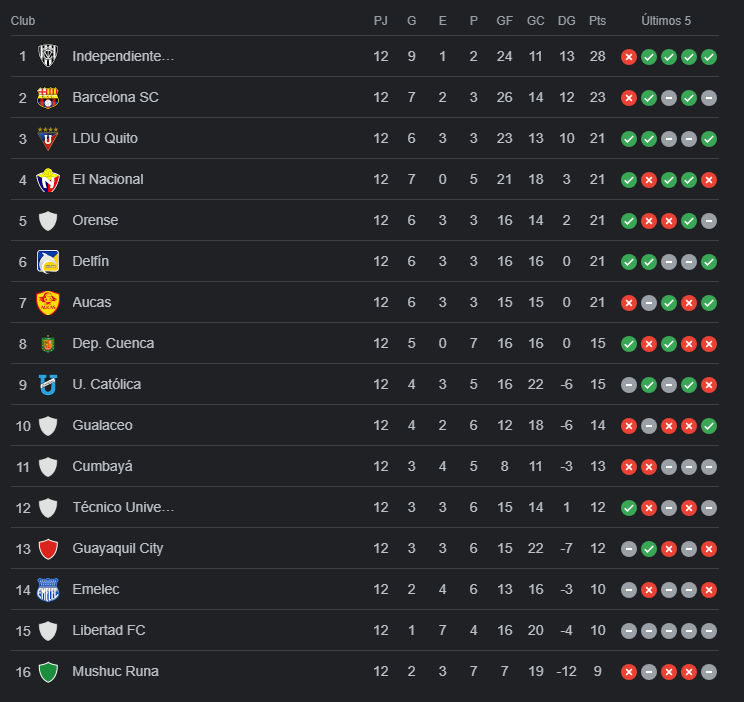Click the Emelec blue striped crest
This screenshot has width=744, height=702.
coord(47,589)
